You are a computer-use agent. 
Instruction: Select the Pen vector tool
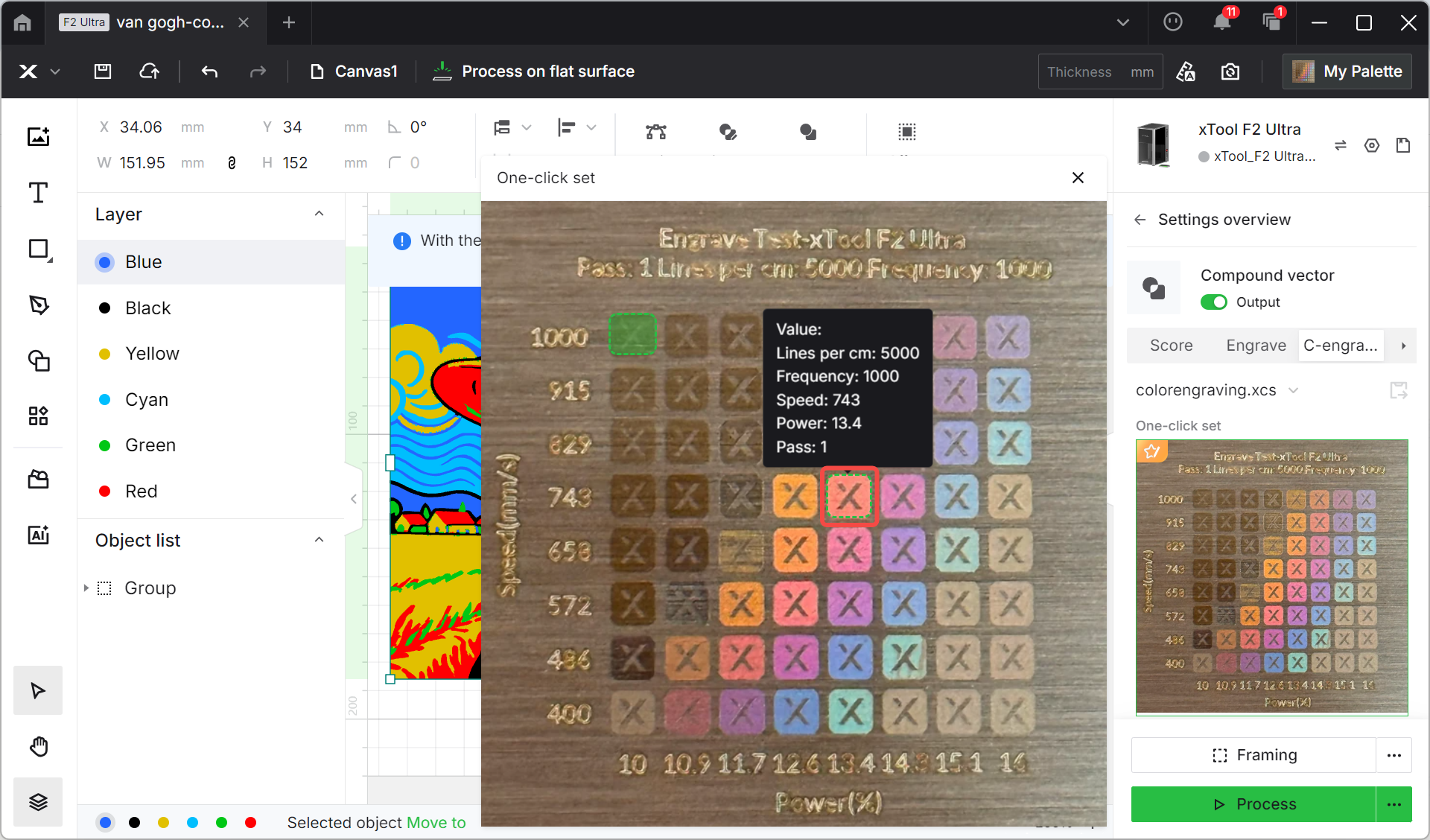coord(39,305)
